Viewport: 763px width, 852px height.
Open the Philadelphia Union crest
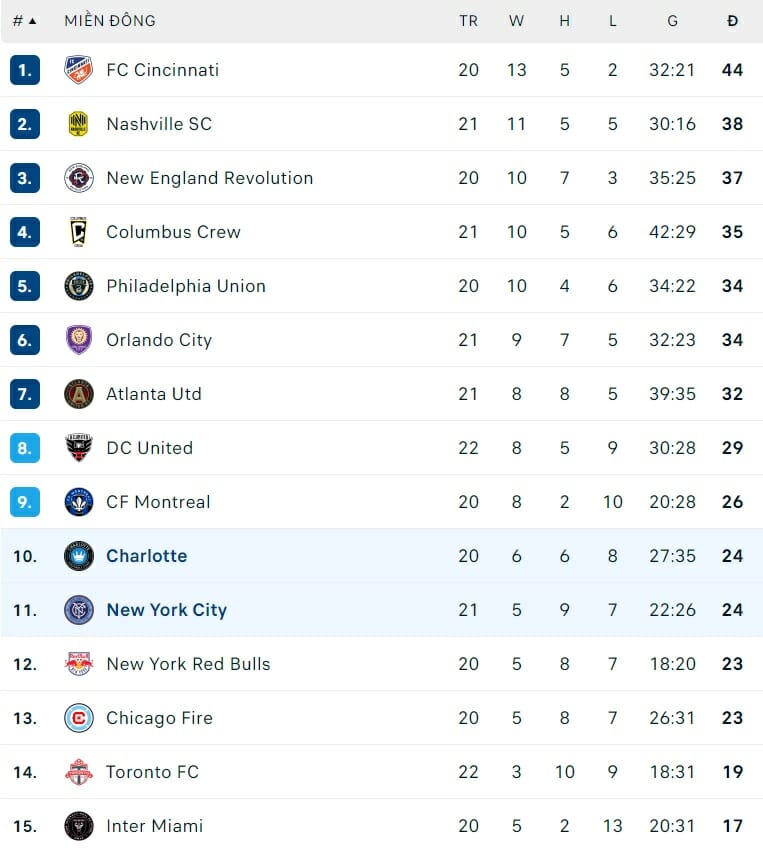tap(79, 286)
